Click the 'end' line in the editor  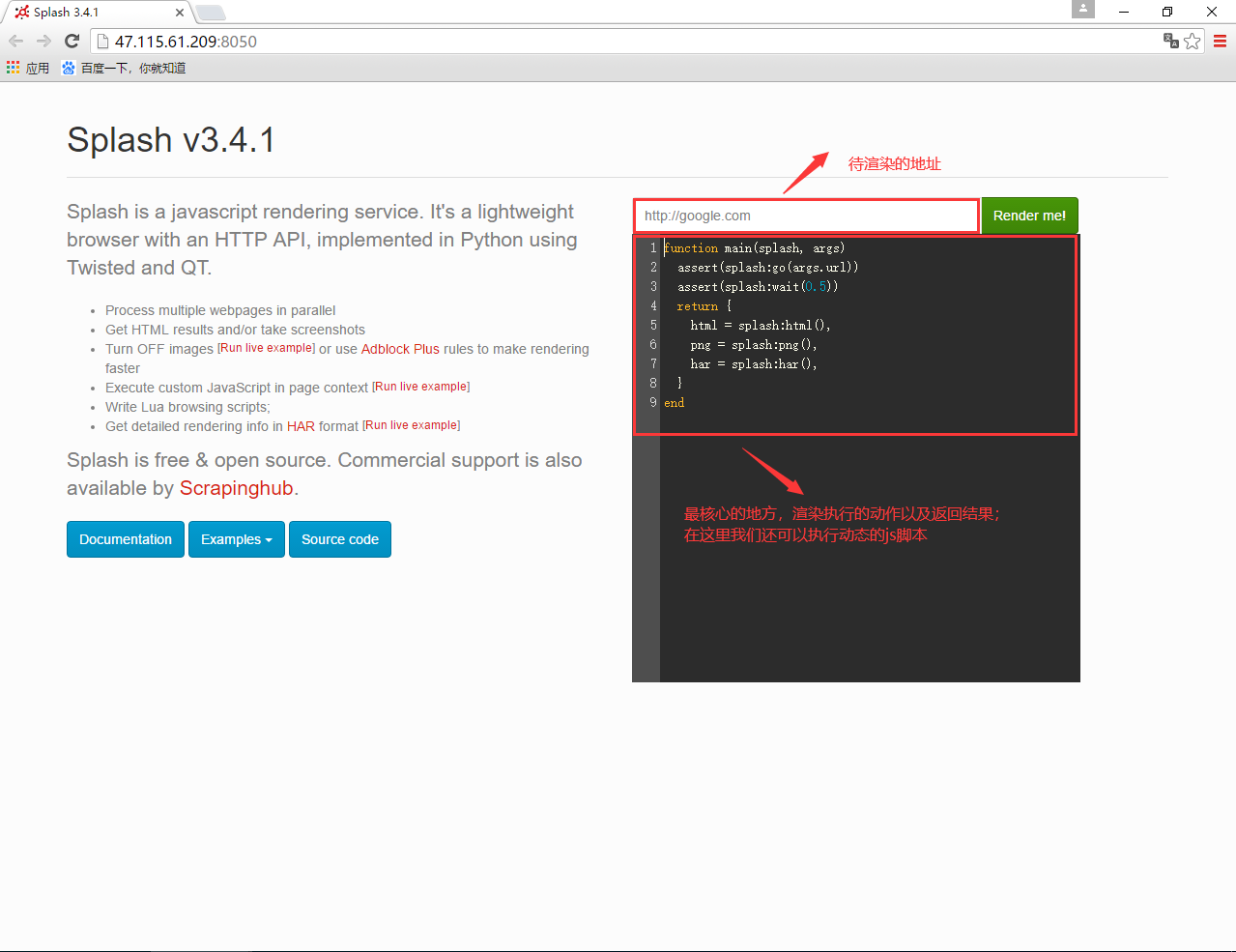tap(675, 403)
